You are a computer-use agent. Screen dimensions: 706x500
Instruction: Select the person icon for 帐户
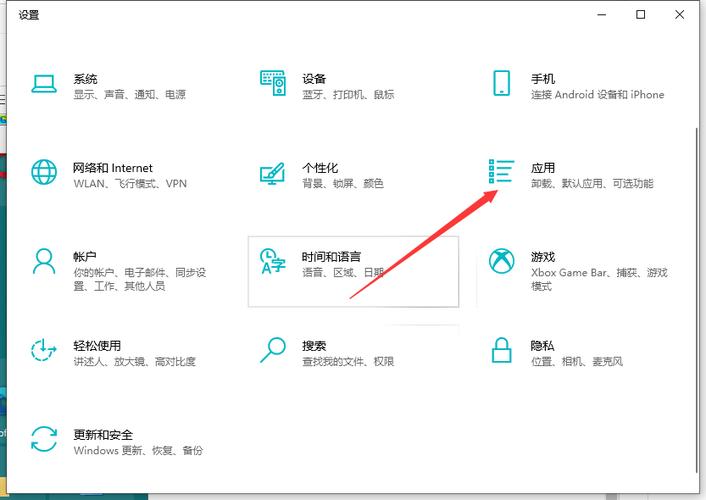(x=44, y=262)
